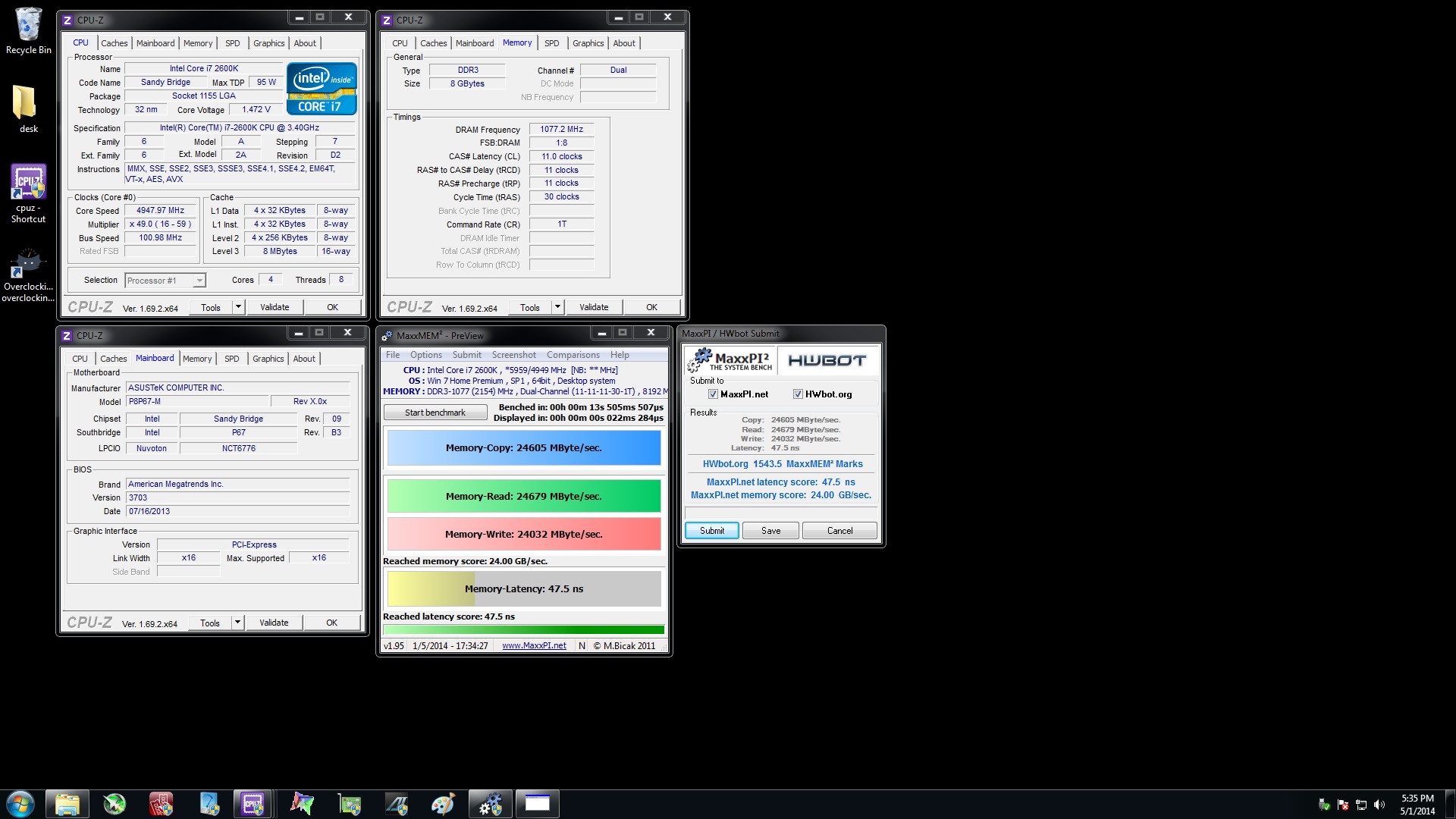Switch to SPD tab in Memory CPU-Z window
This screenshot has height=819, width=1456.
(552, 43)
